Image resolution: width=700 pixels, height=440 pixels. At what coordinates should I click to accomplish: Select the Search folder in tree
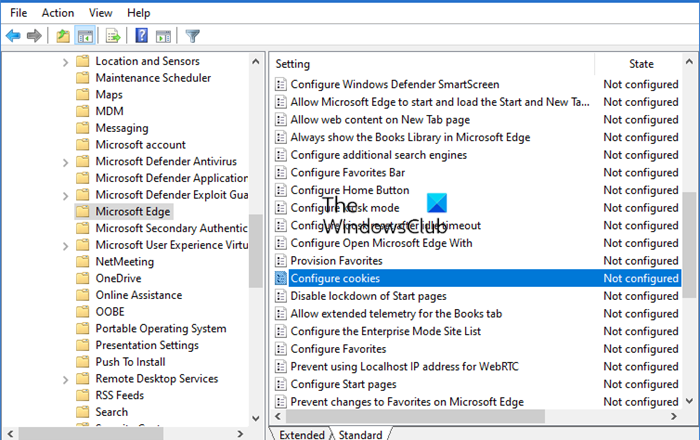coord(112,412)
